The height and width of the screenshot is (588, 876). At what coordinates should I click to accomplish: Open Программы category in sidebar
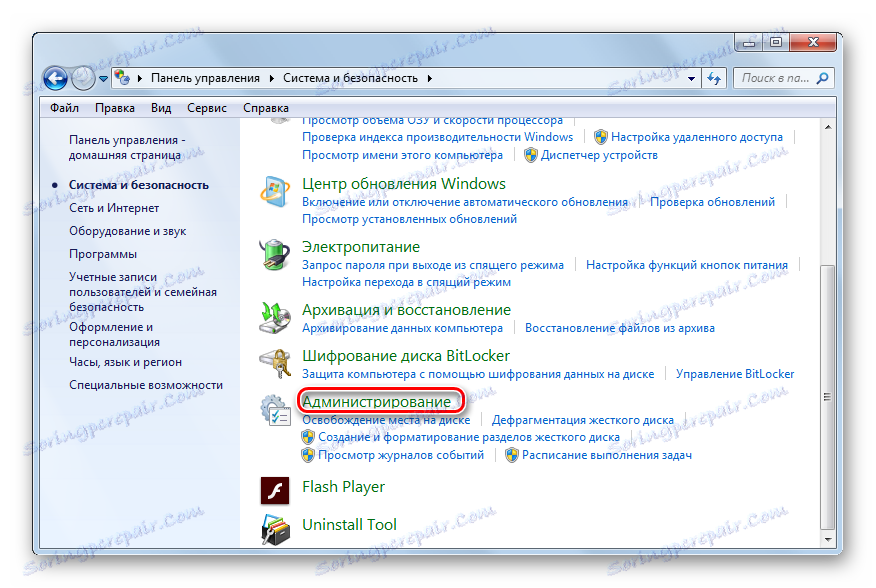coord(103,254)
